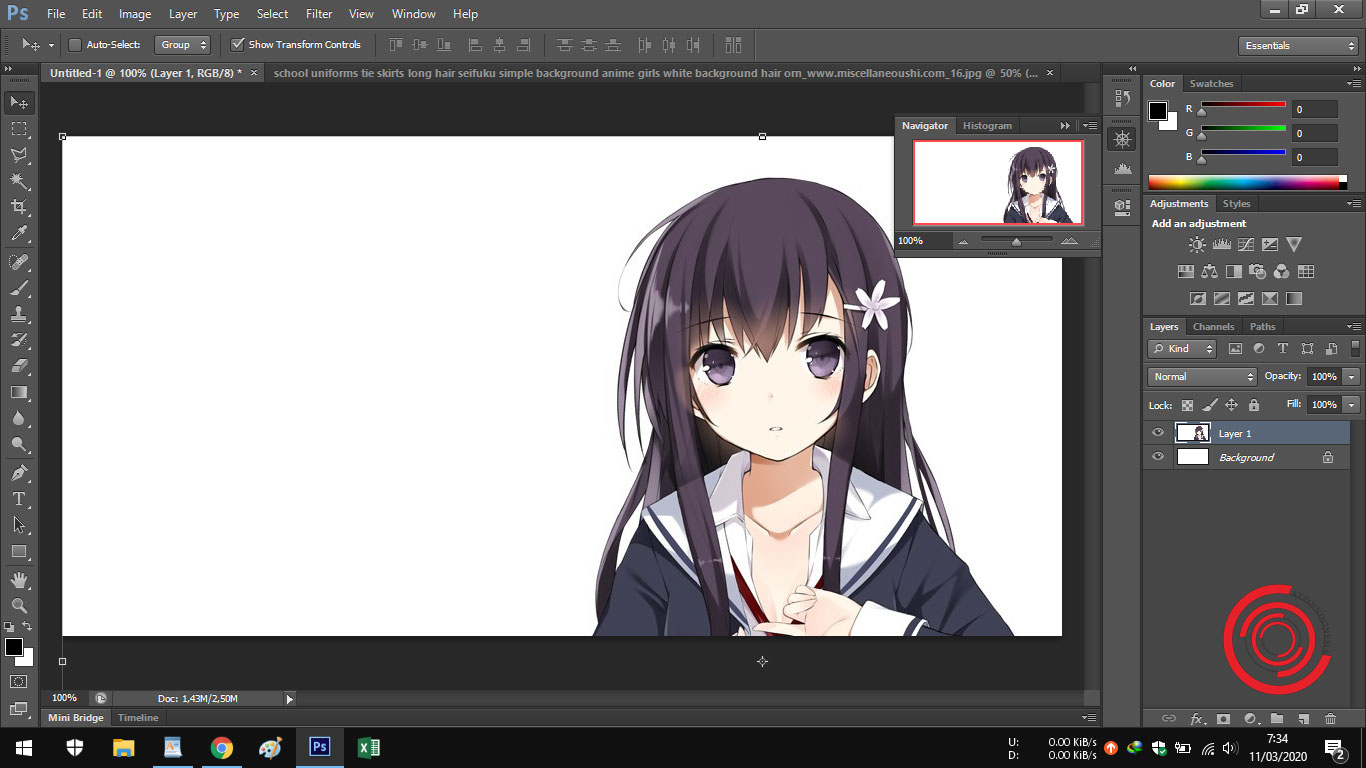Screen dimensions: 1366x768
Task: Toggle lock position
Action: point(1231,405)
